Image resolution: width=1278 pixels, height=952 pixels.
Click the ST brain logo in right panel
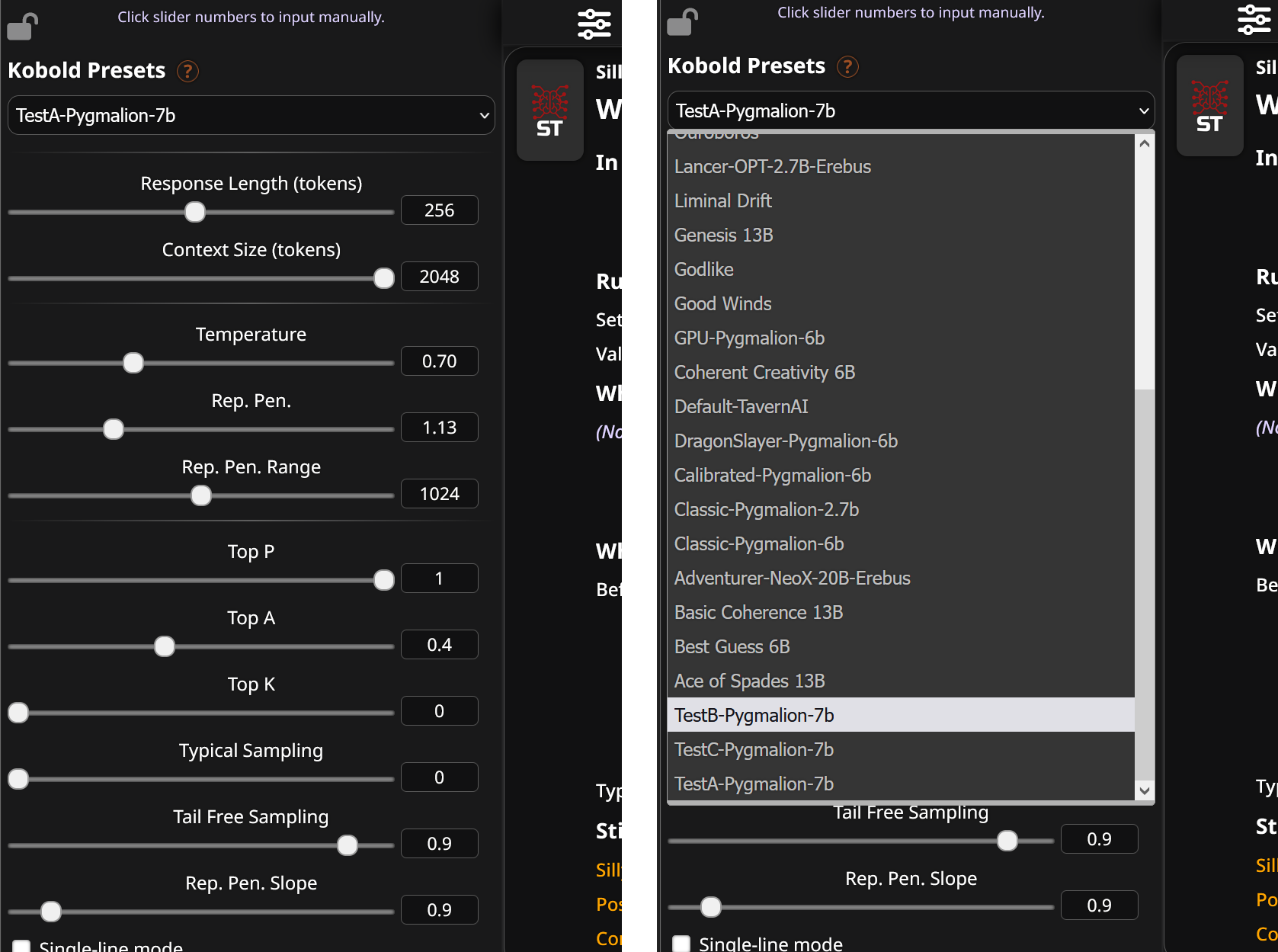tap(1209, 106)
